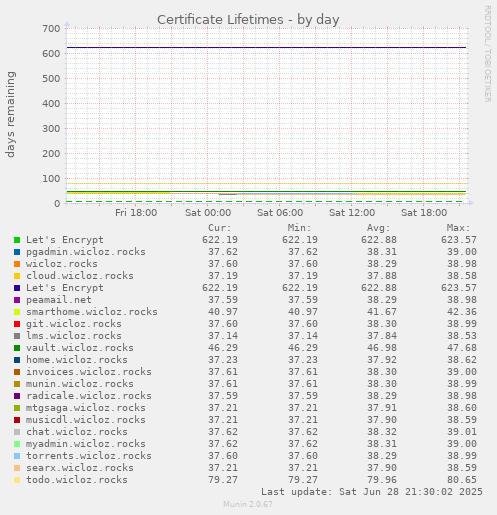Click the musicdl.wicloz.rocks legend label
497x515 pixels.
(x=86, y=420)
